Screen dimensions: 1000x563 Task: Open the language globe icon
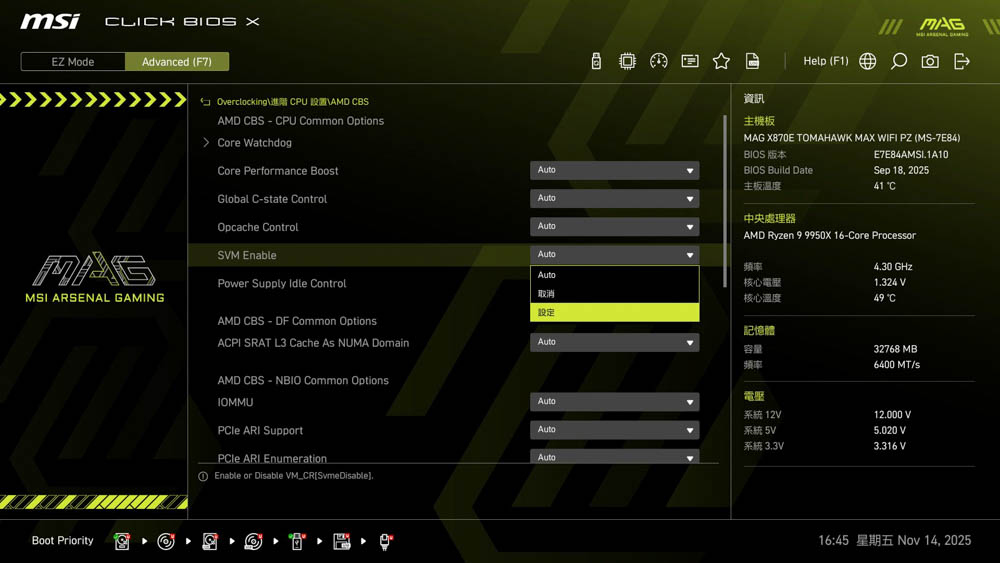tap(868, 61)
